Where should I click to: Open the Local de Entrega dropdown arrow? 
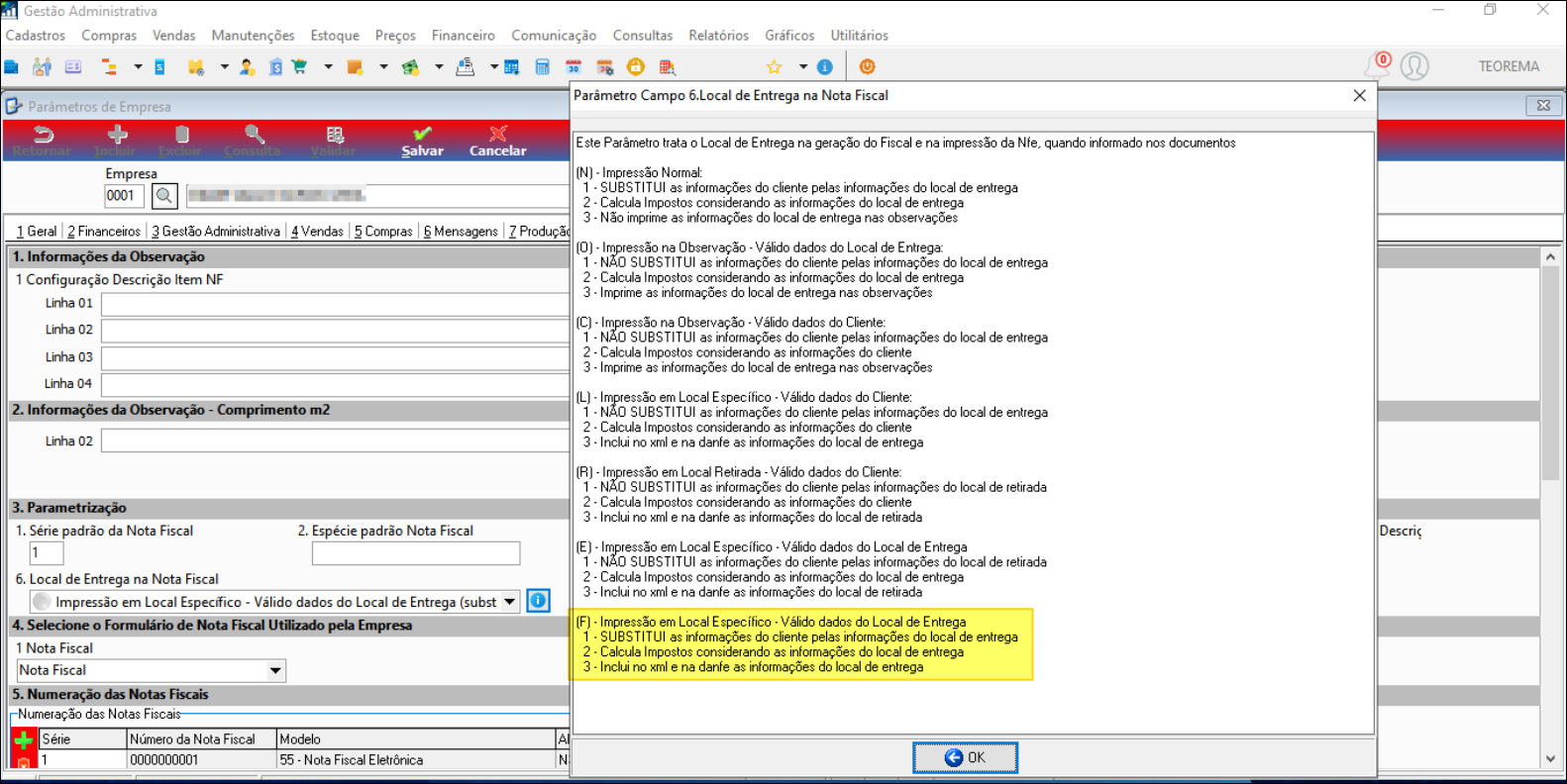(x=509, y=601)
